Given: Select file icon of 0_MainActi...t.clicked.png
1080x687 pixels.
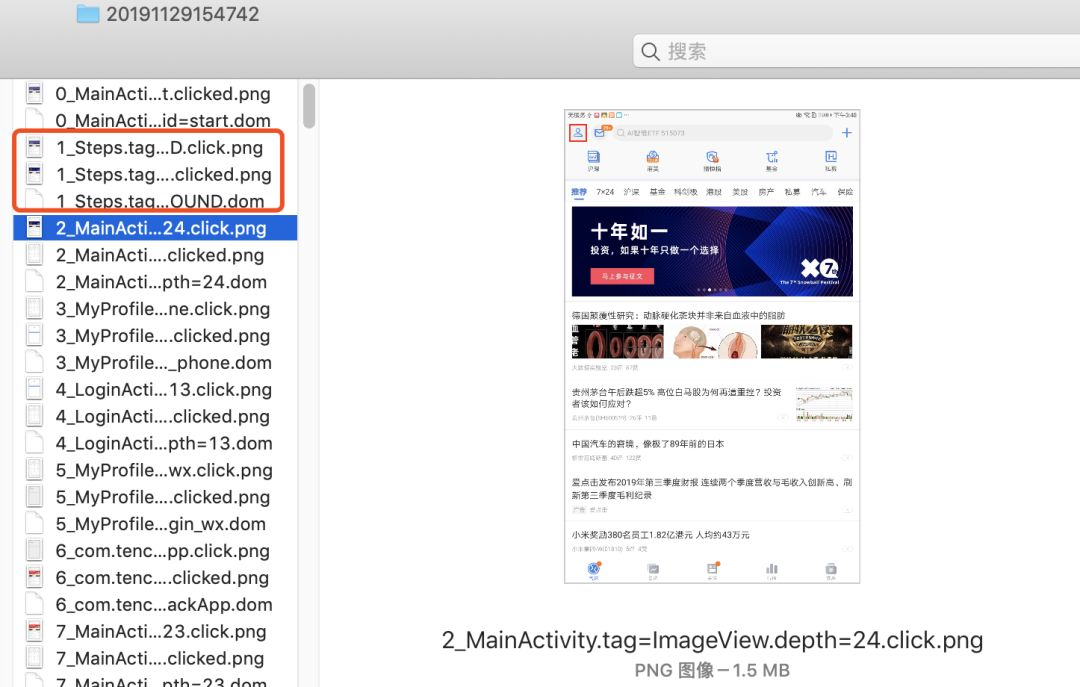Looking at the screenshot, I should (34, 93).
